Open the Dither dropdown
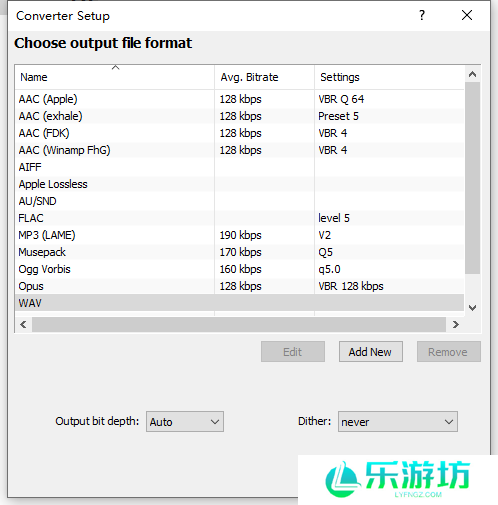Screen dimensions: 498x505 pos(398,422)
